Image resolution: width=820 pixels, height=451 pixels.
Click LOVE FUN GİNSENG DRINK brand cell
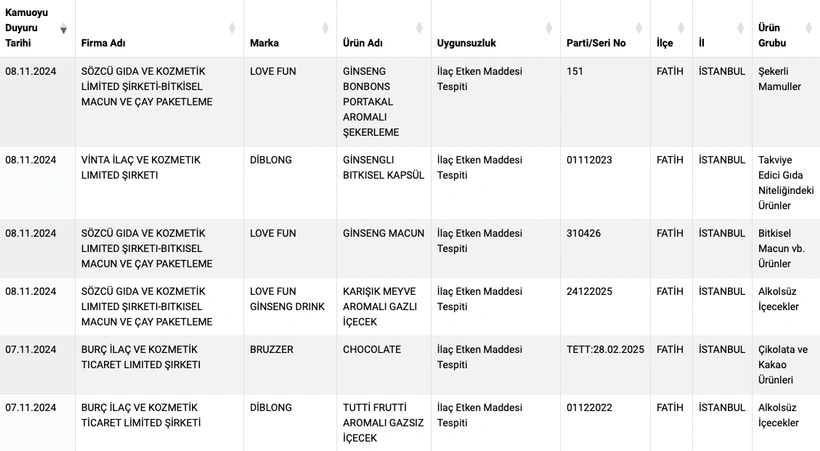290,307
